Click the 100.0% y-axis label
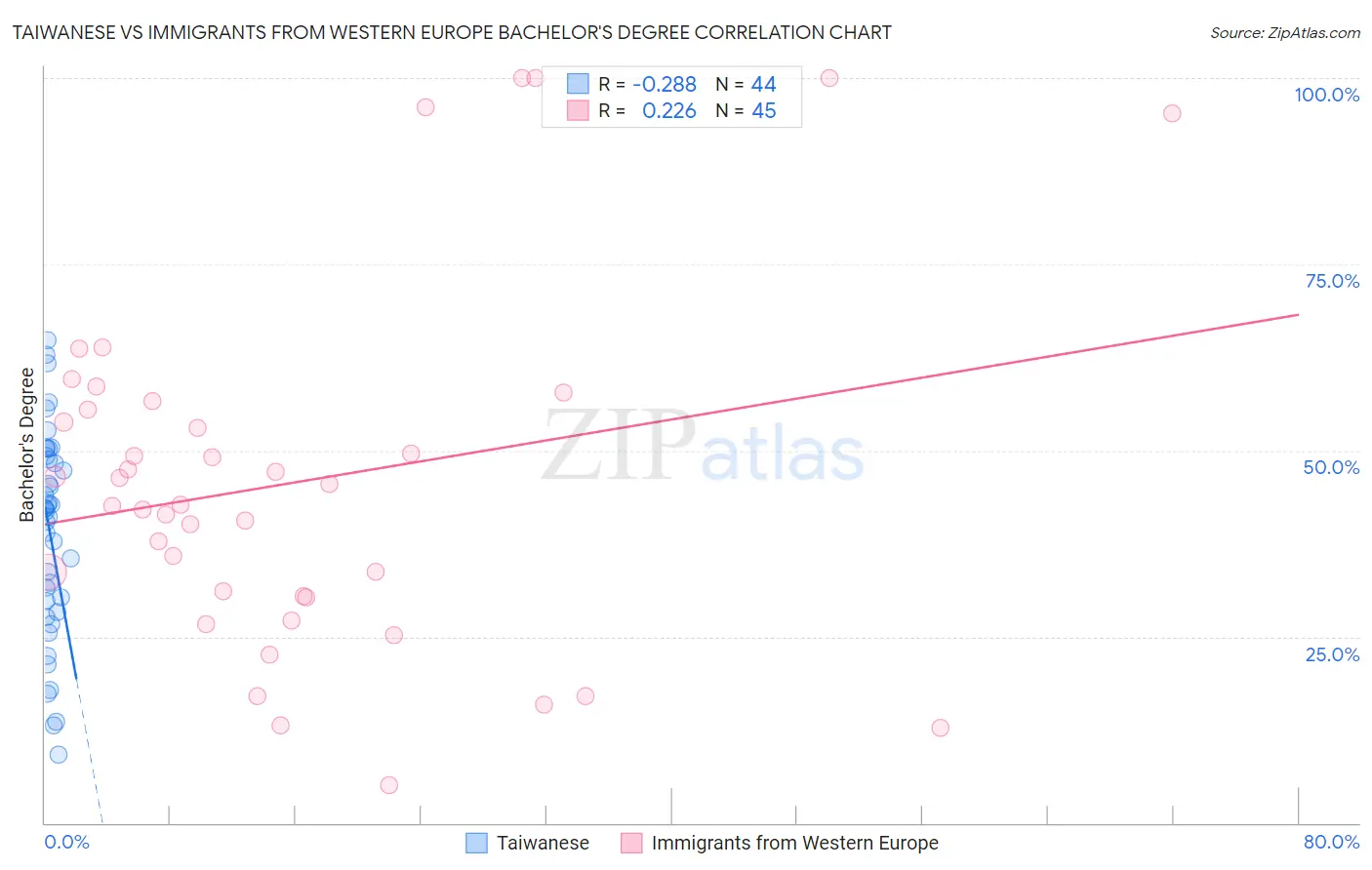This screenshot has width=1372, height=870. pos(1326,95)
